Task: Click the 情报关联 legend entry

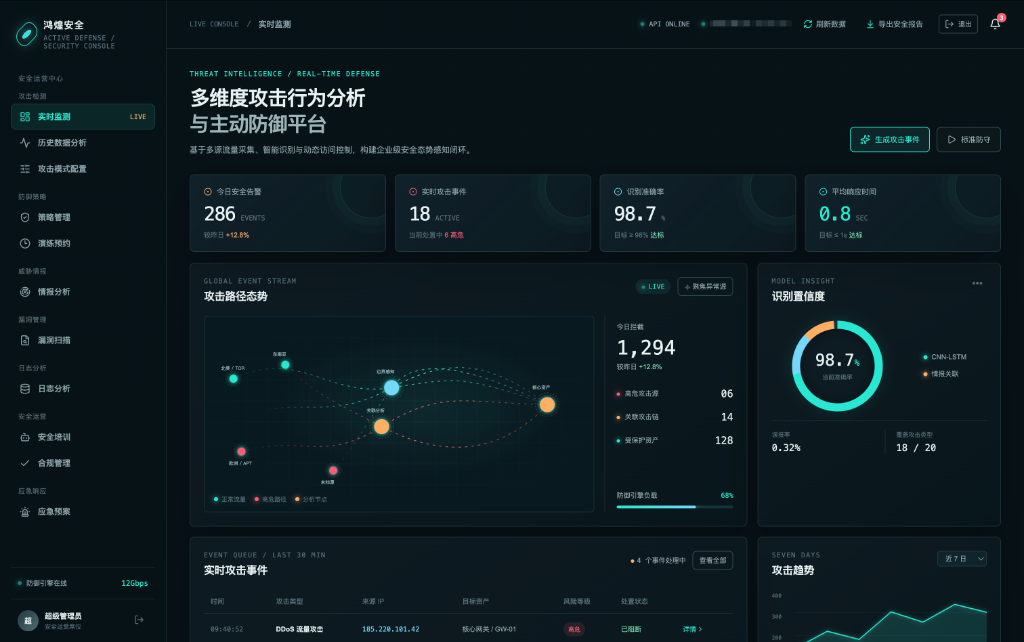Action: 940,374
